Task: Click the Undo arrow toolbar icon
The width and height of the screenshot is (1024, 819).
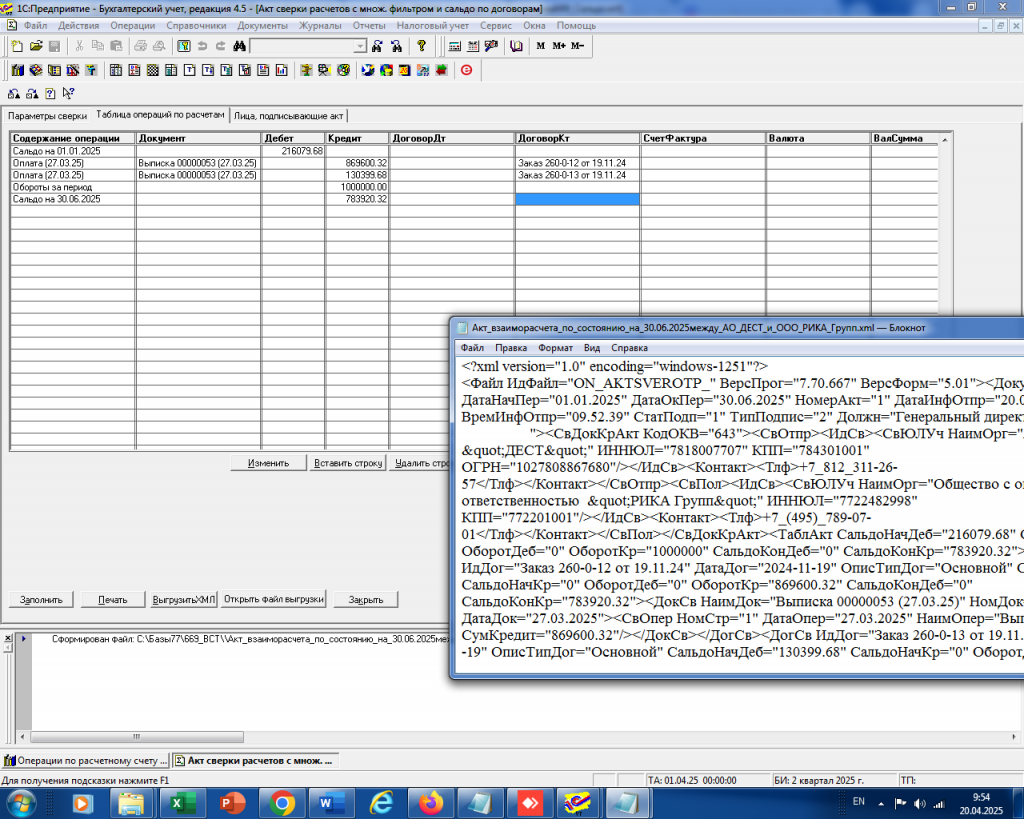Action: tap(202, 46)
